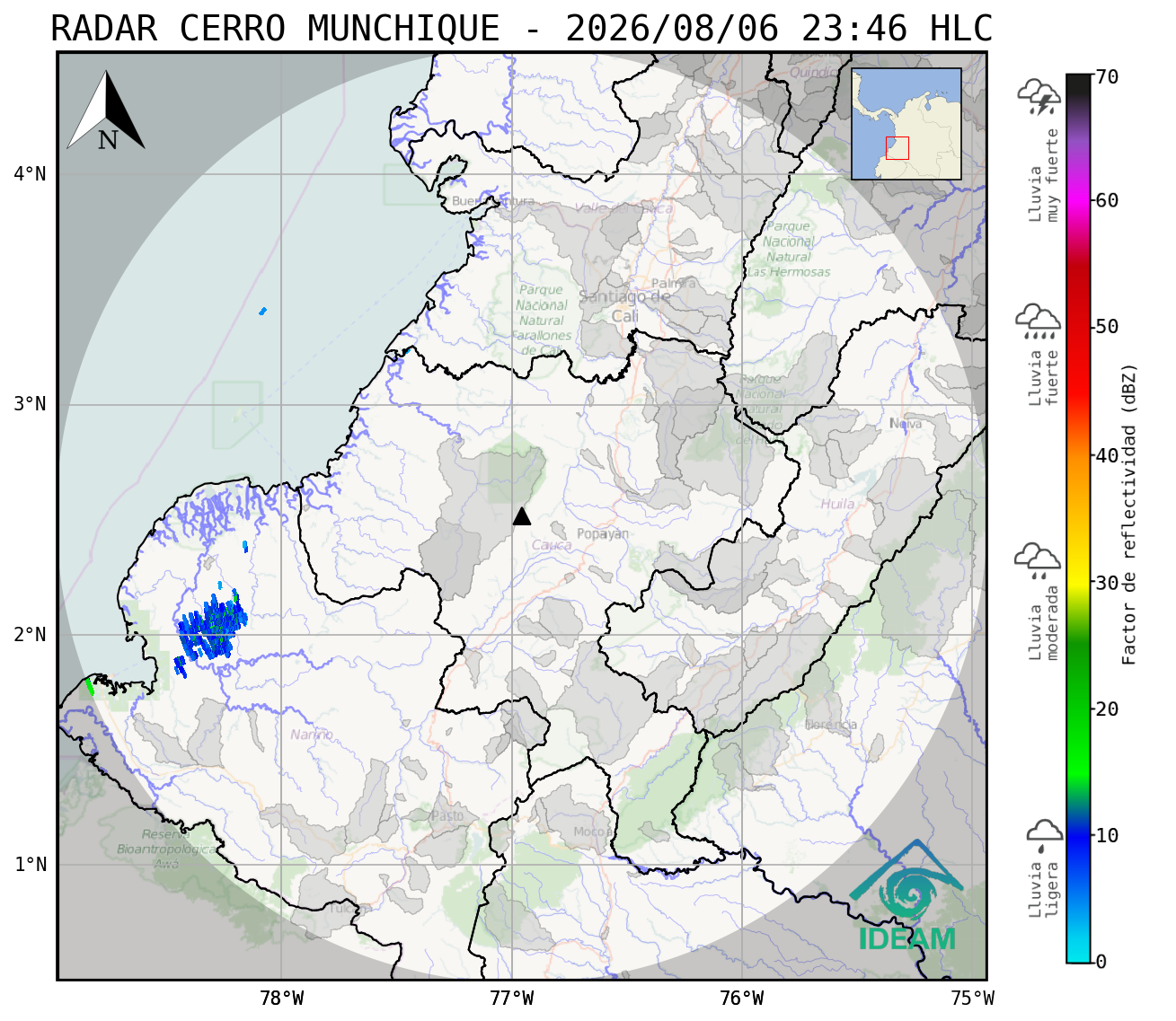Click the north arrow compass icon
1176x1021 pixels.
pyautogui.click(x=106, y=110)
